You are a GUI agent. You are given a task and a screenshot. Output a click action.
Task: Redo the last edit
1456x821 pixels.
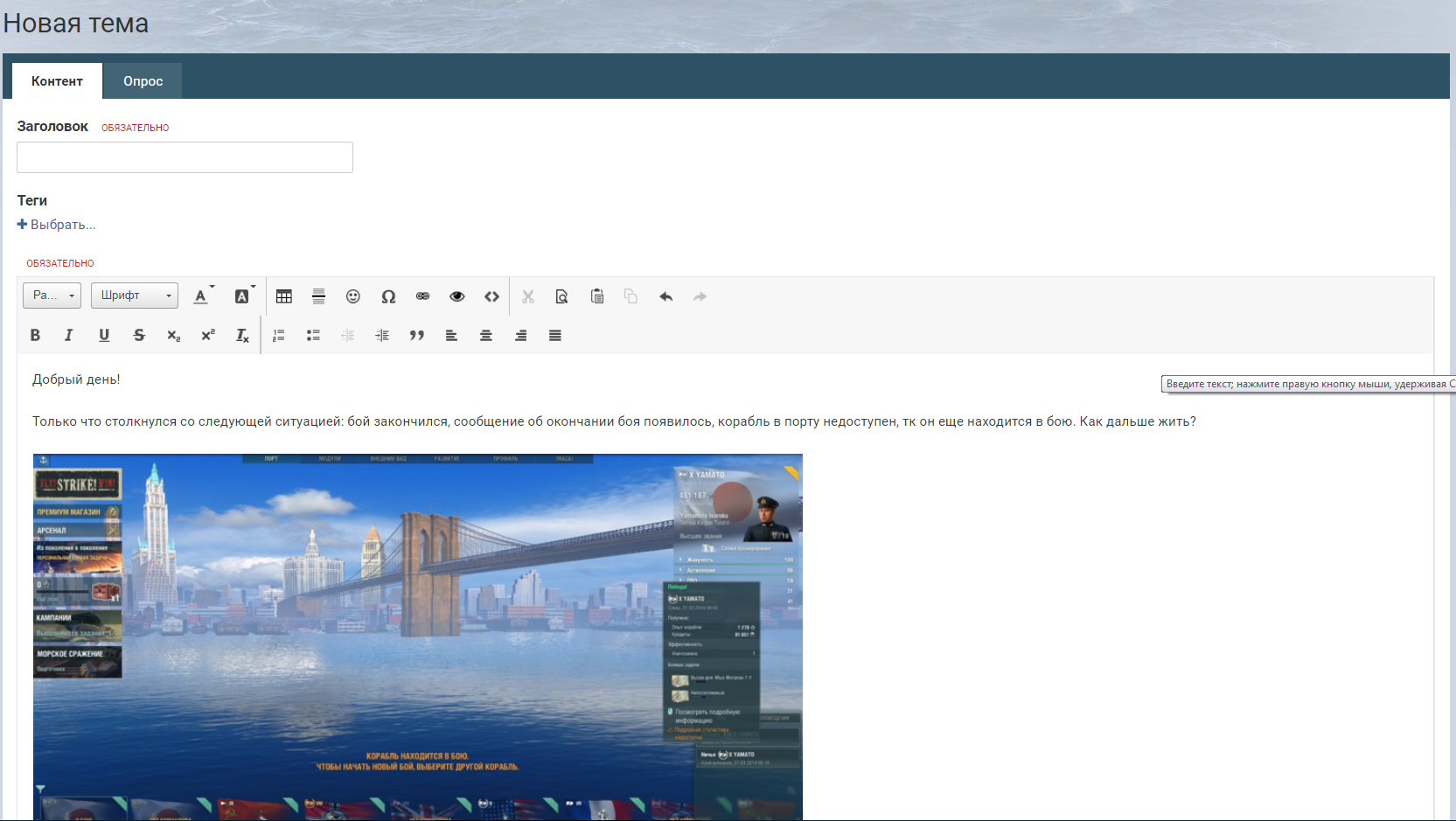point(700,296)
